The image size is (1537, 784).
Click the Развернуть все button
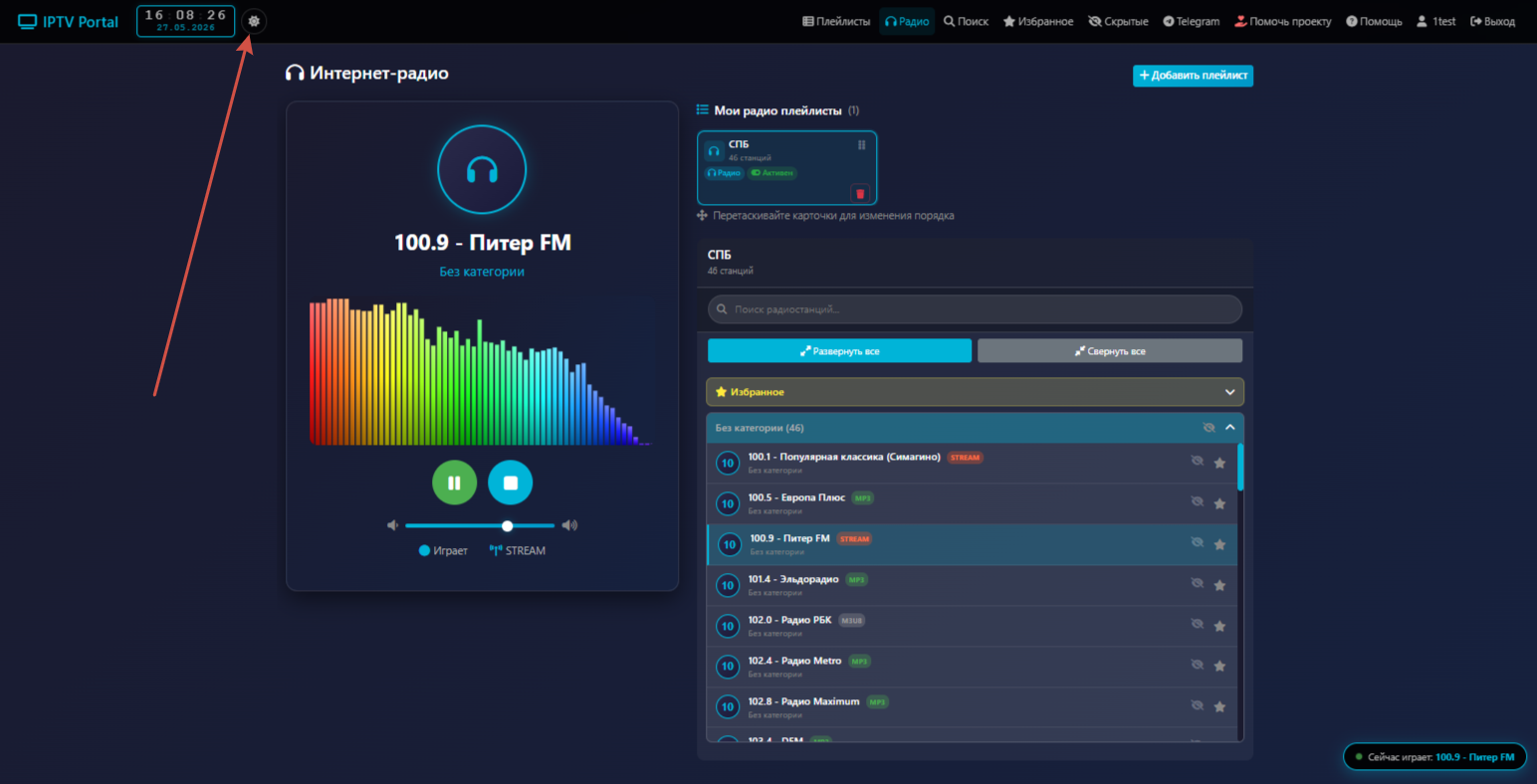[839, 351]
